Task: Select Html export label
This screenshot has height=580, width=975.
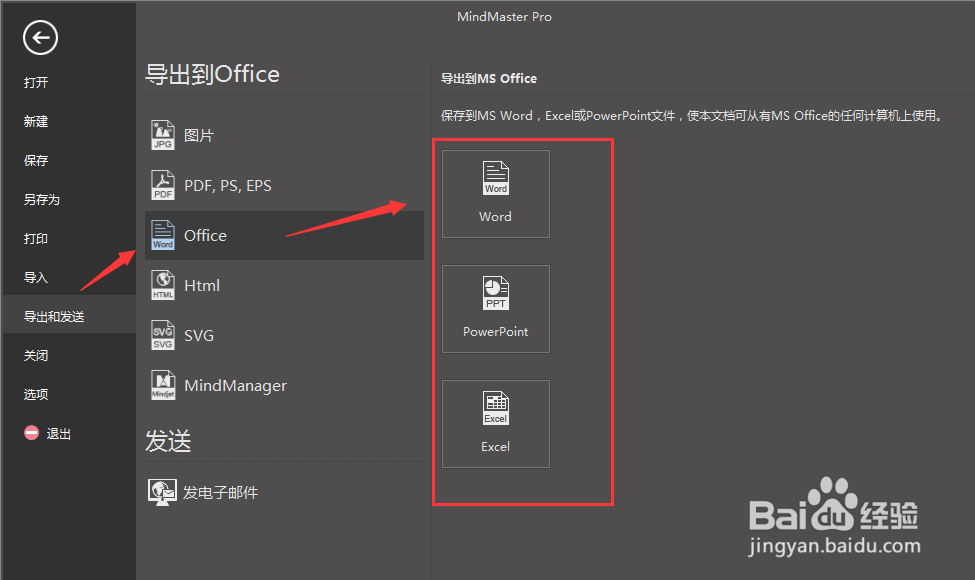Action: [x=202, y=285]
